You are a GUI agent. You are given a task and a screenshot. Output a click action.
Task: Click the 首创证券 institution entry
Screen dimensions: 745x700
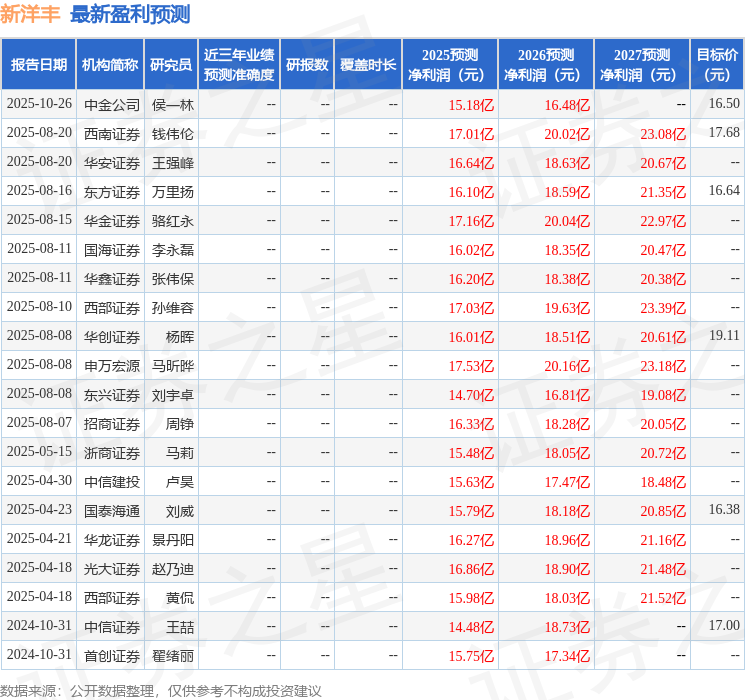pyautogui.click(x=112, y=655)
